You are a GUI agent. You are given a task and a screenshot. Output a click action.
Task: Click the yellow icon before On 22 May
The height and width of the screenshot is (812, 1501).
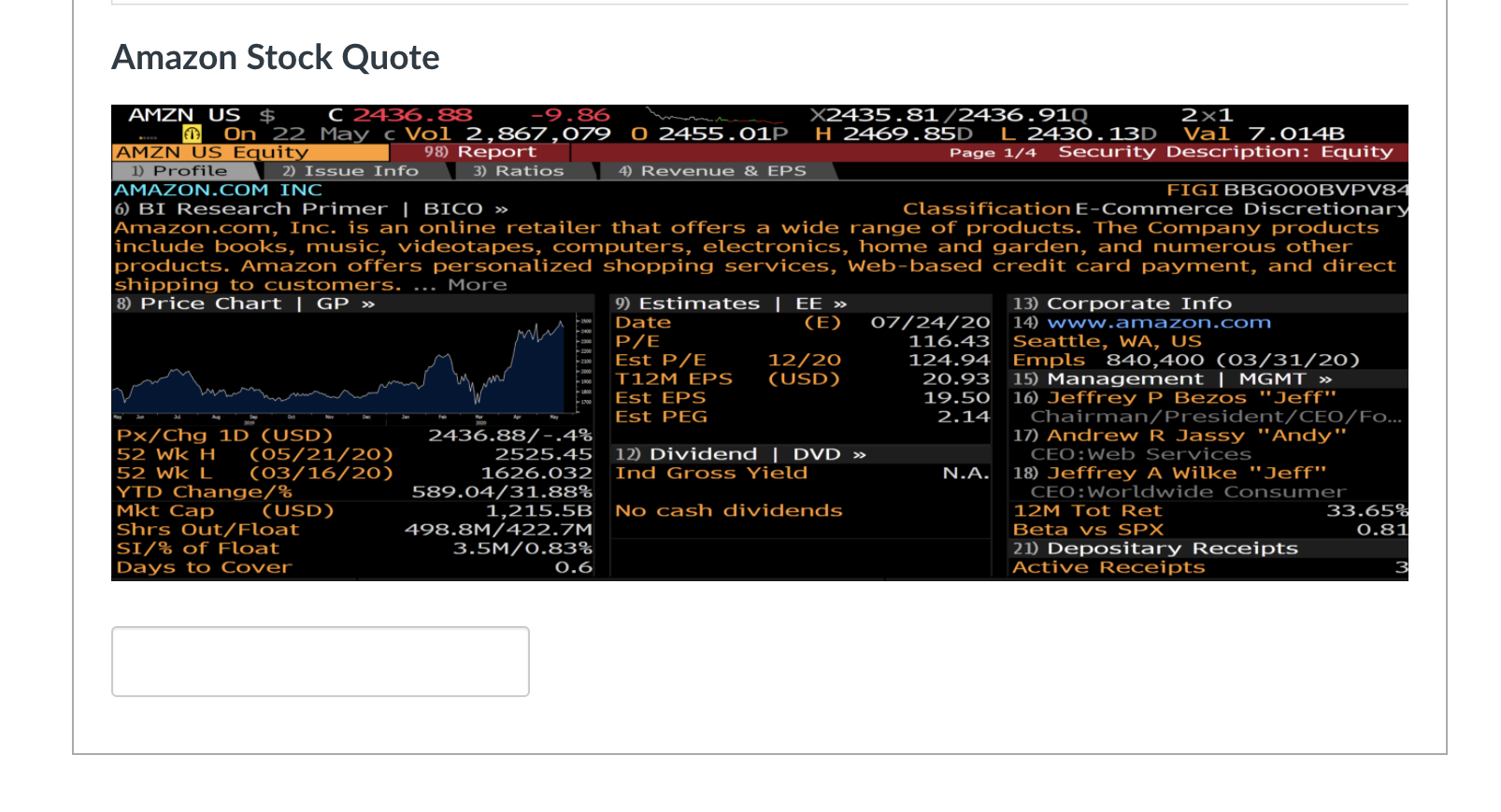192,134
